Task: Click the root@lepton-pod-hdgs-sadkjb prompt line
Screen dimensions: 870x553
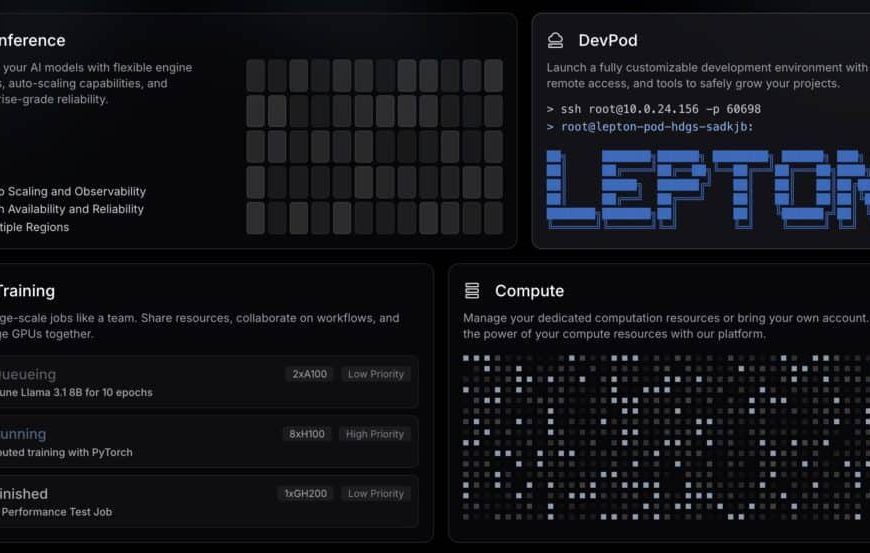Action: tap(650, 127)
